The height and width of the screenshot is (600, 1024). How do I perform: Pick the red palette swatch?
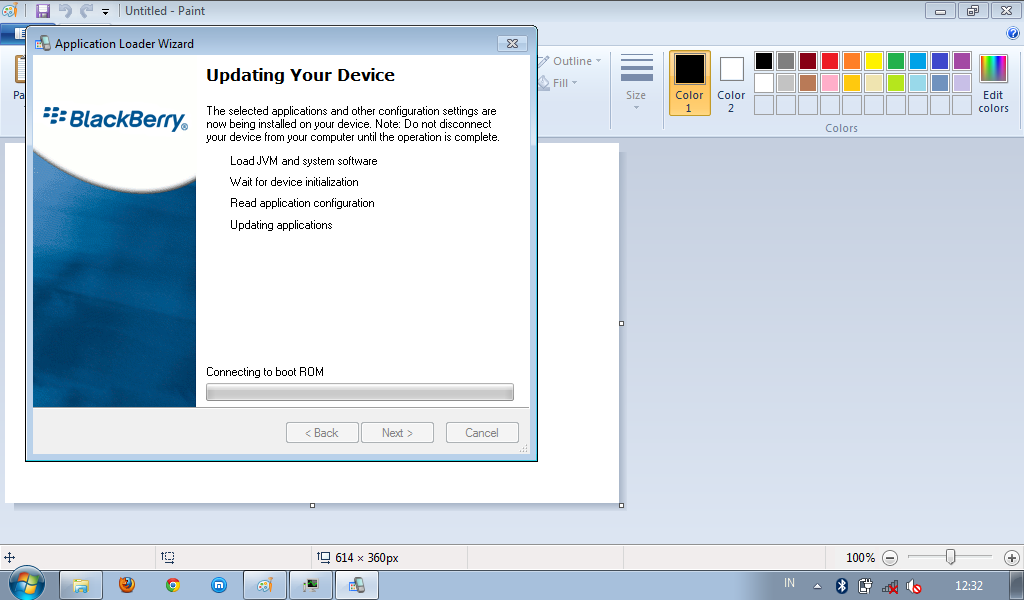[830, 61]
